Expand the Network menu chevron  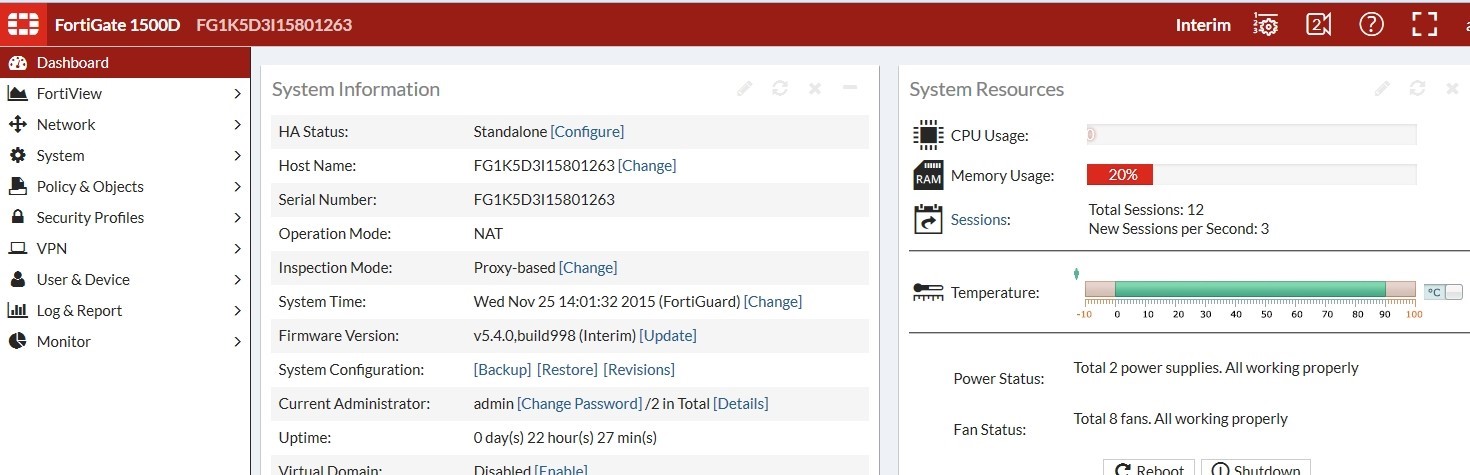pos(237,125)
